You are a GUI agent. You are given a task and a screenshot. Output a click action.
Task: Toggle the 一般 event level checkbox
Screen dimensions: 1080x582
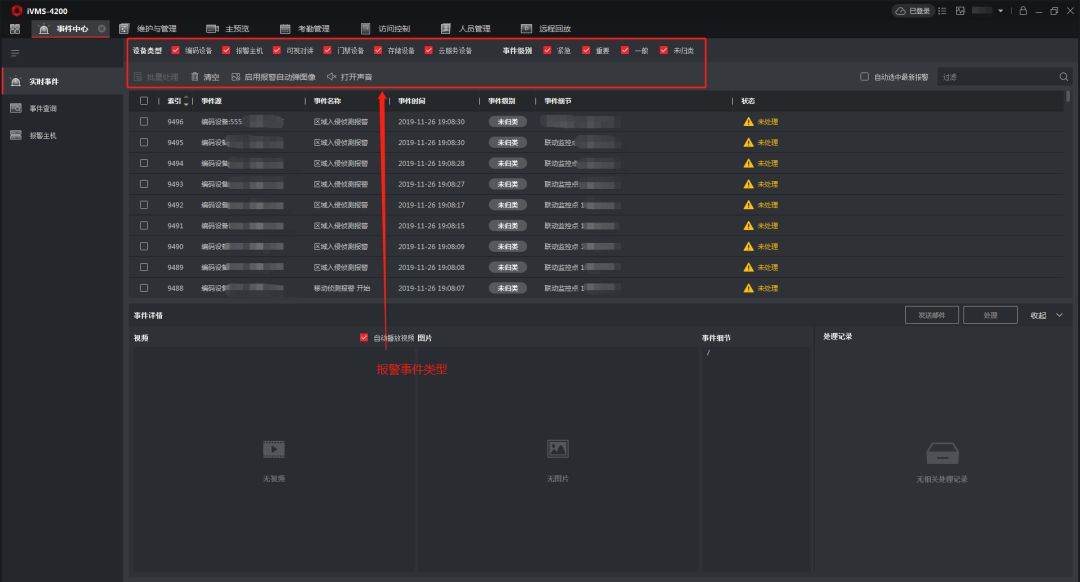click(x=625, y=50)
